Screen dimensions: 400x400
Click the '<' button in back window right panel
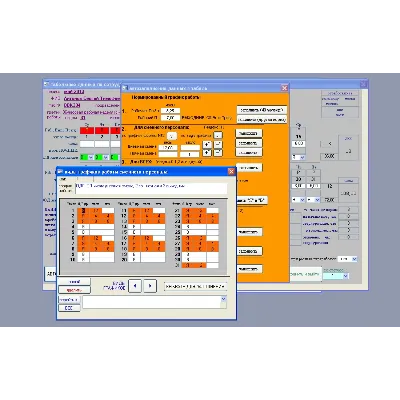point(329,144)
